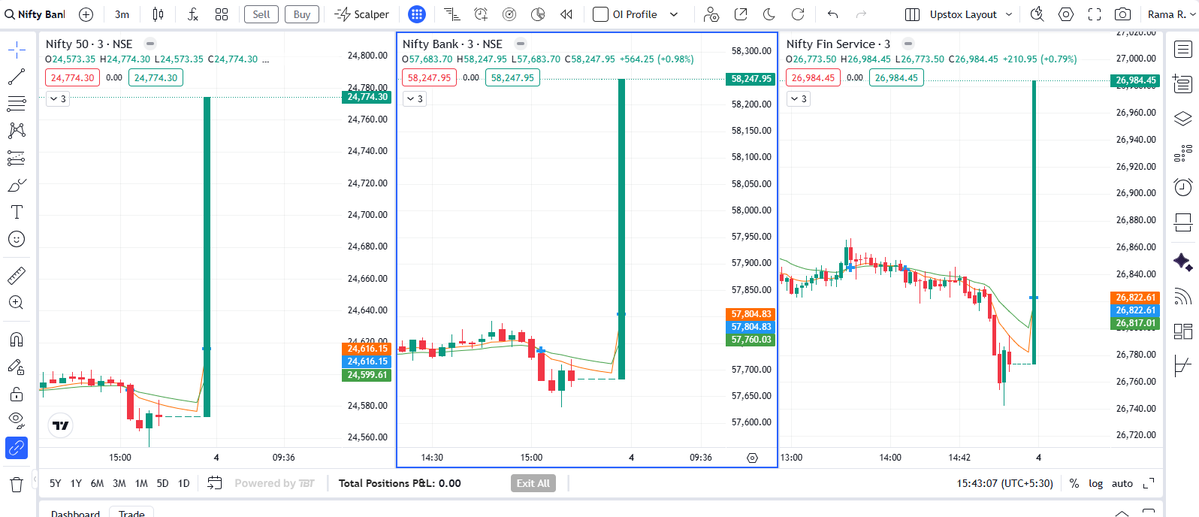The image size is (1199, 517).
Task: Add symbol with the plus circle icon
Action: point(86,14)
